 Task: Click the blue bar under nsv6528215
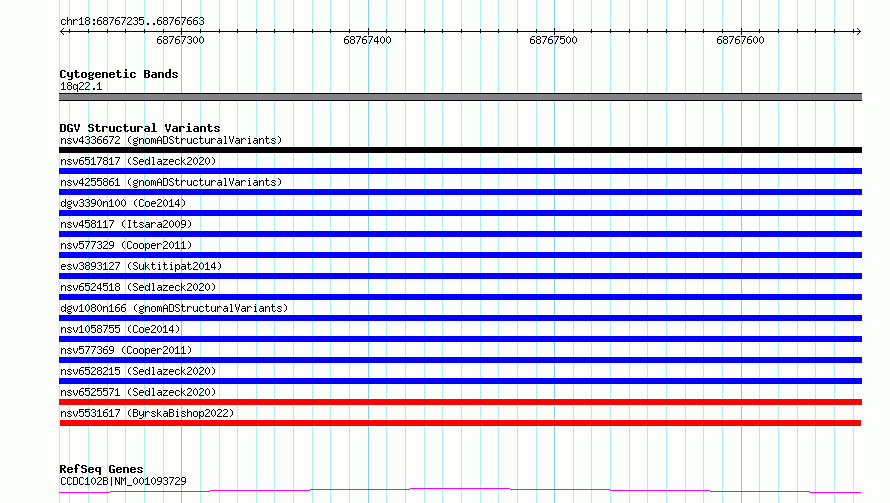[x=460, y=381]
